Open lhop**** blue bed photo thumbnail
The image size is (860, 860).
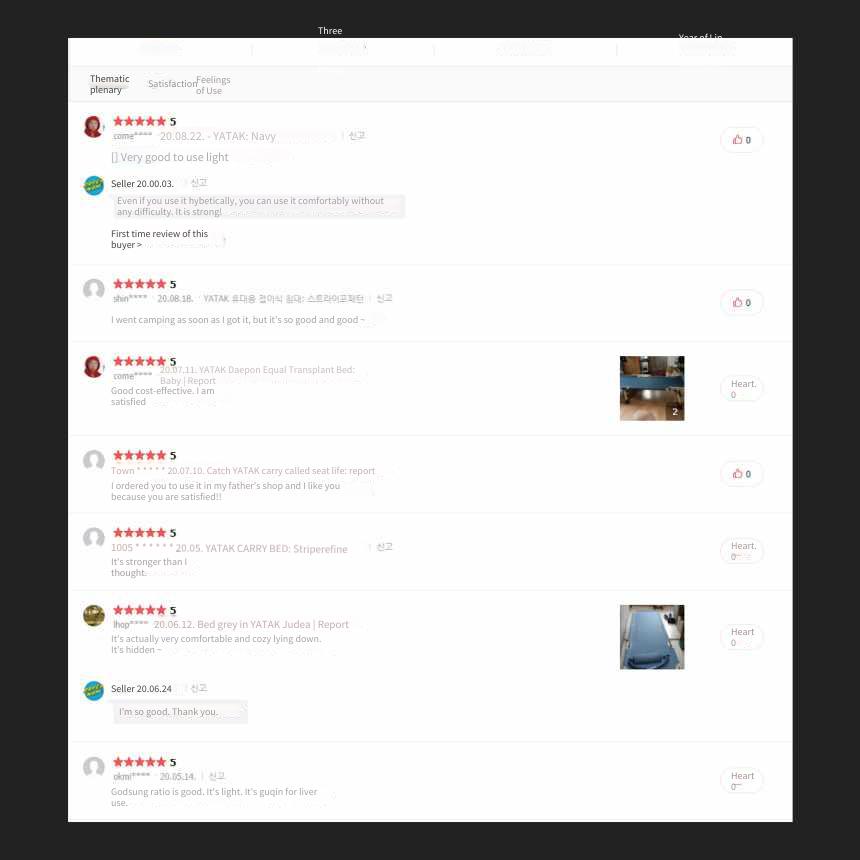tap(652, 637)
